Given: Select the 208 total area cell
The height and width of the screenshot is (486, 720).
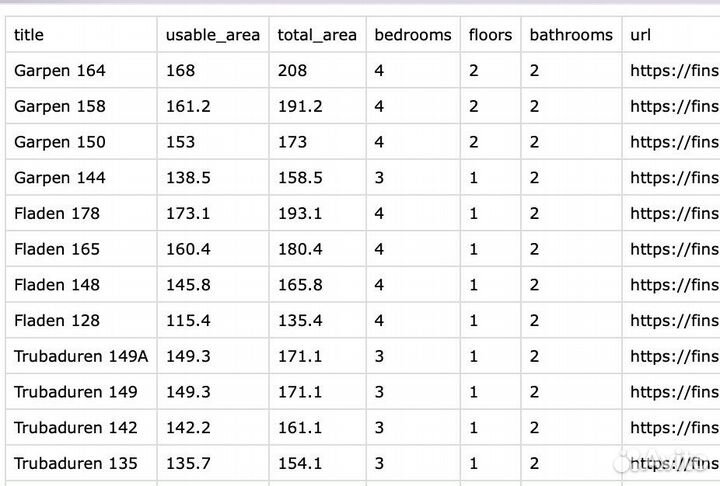Looking at the screenshot, I should click(292, 71).
